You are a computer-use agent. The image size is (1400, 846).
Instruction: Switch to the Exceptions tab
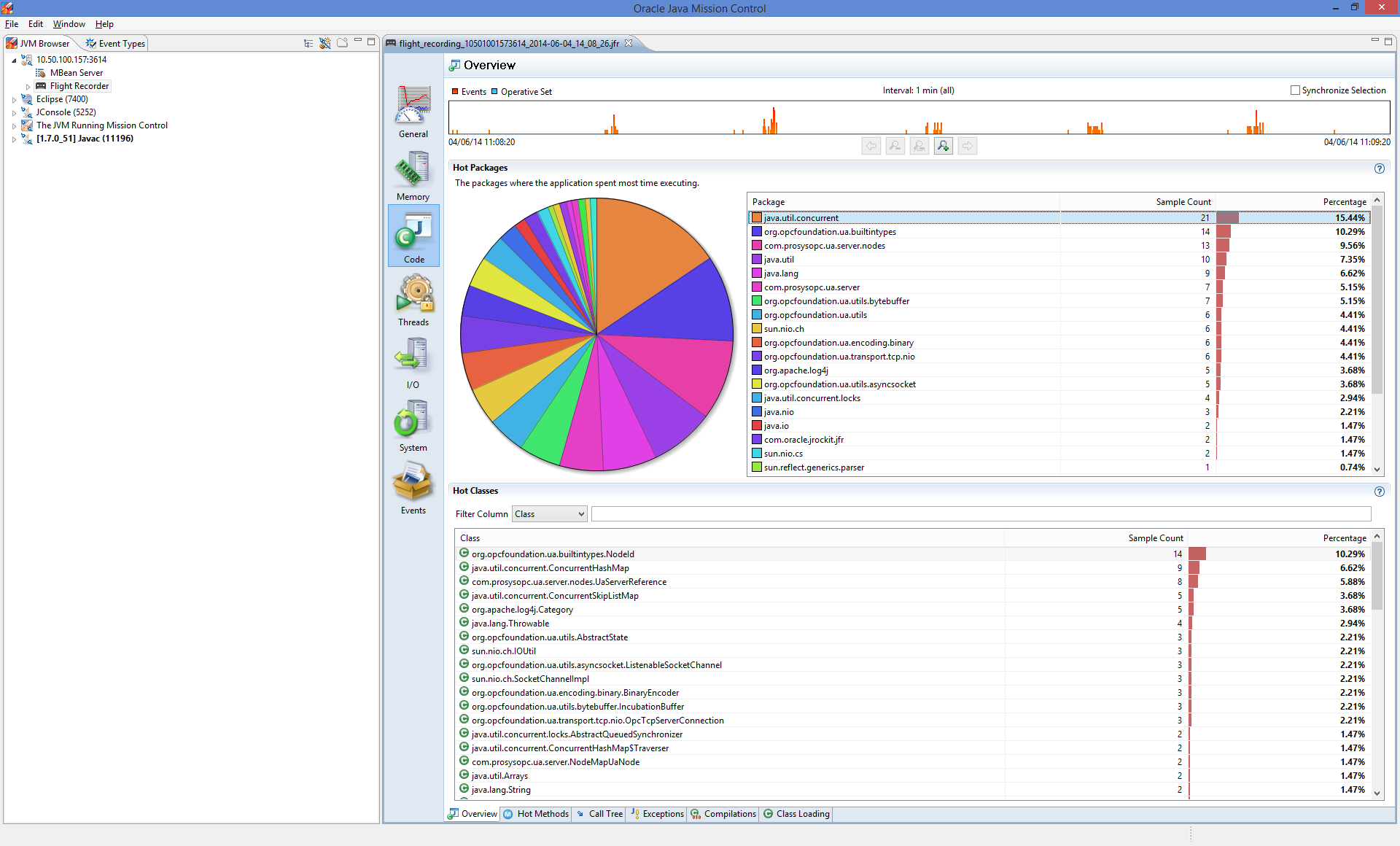(x=657, y=814)
